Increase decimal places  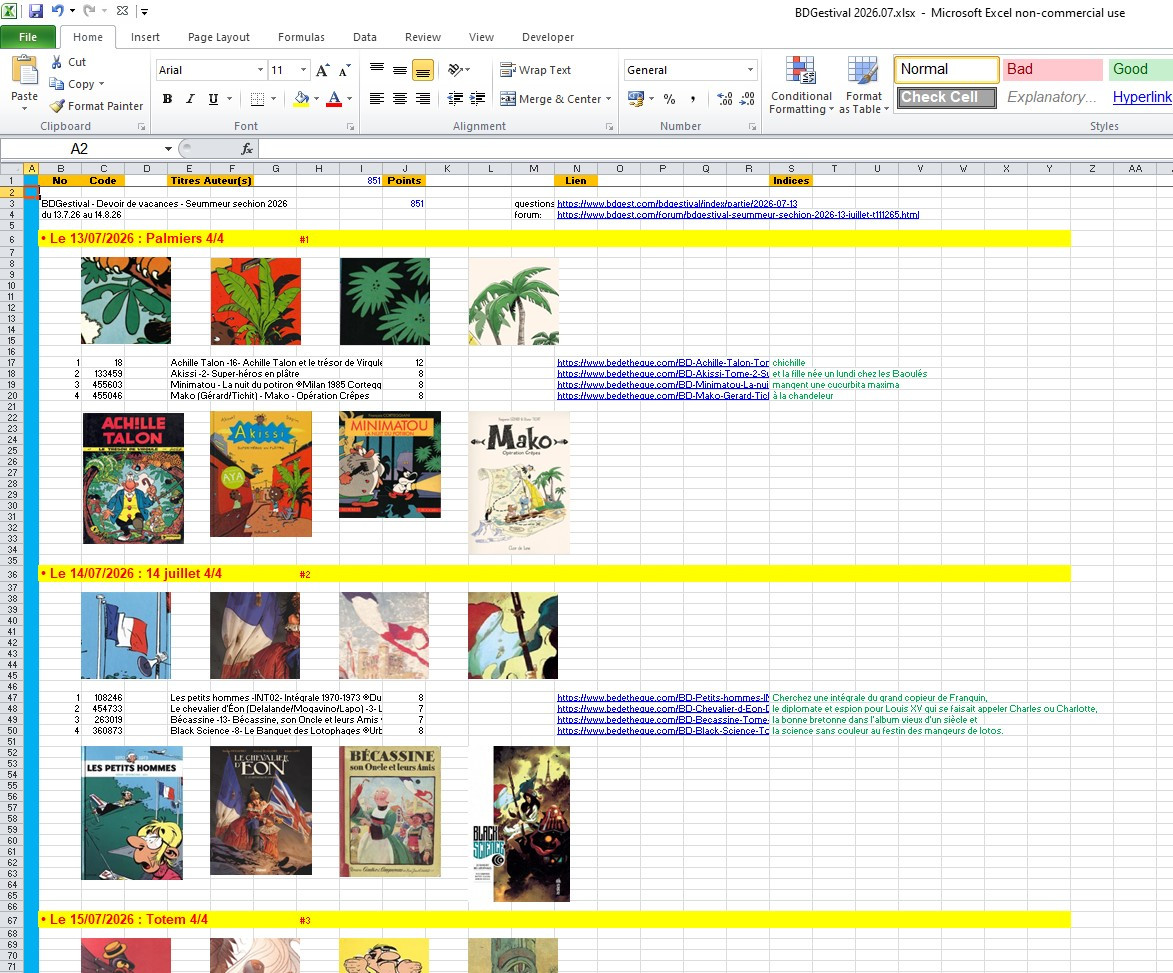pos(724,99)
